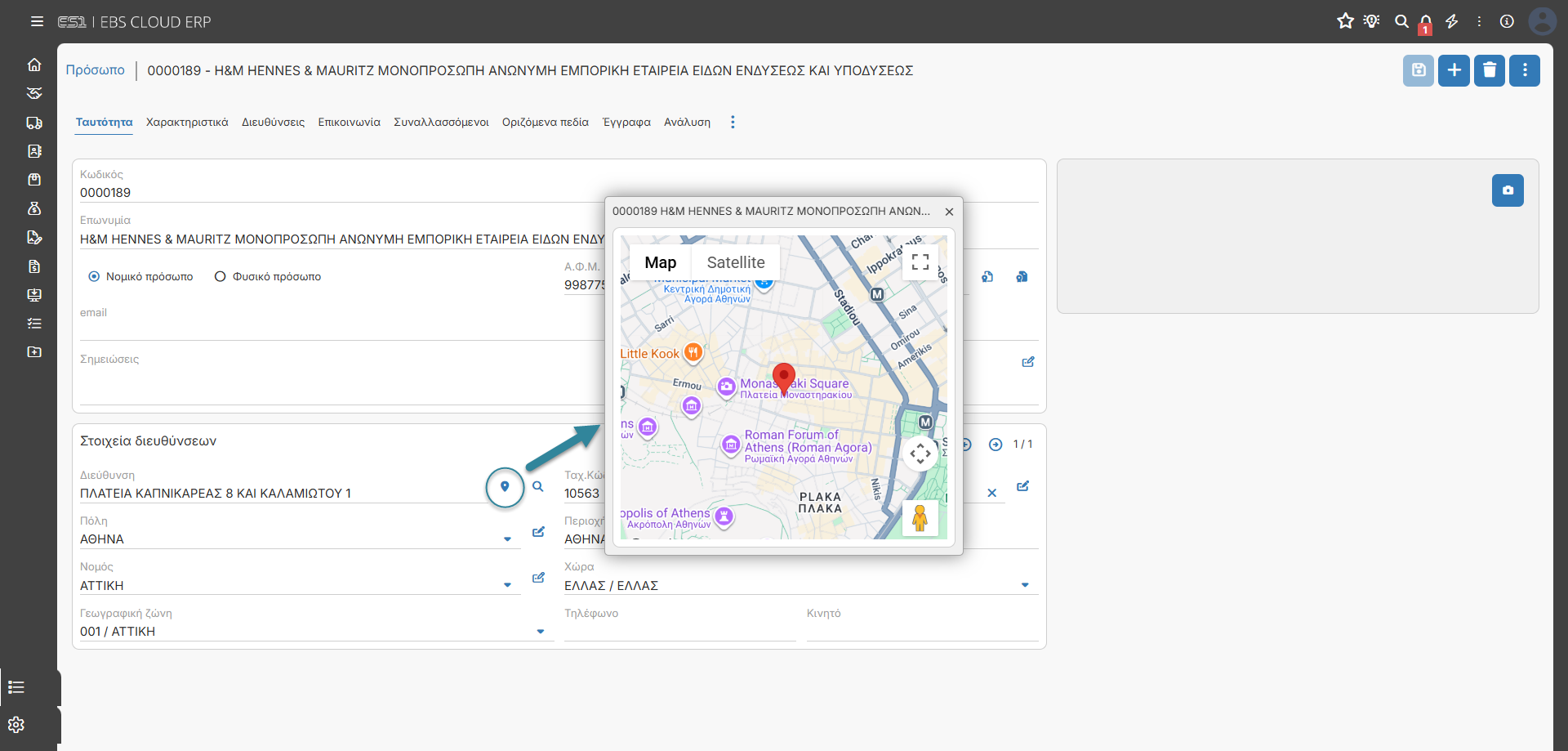
Task: Click the camera photo upload button
Action: click(x=1508, y=190)
